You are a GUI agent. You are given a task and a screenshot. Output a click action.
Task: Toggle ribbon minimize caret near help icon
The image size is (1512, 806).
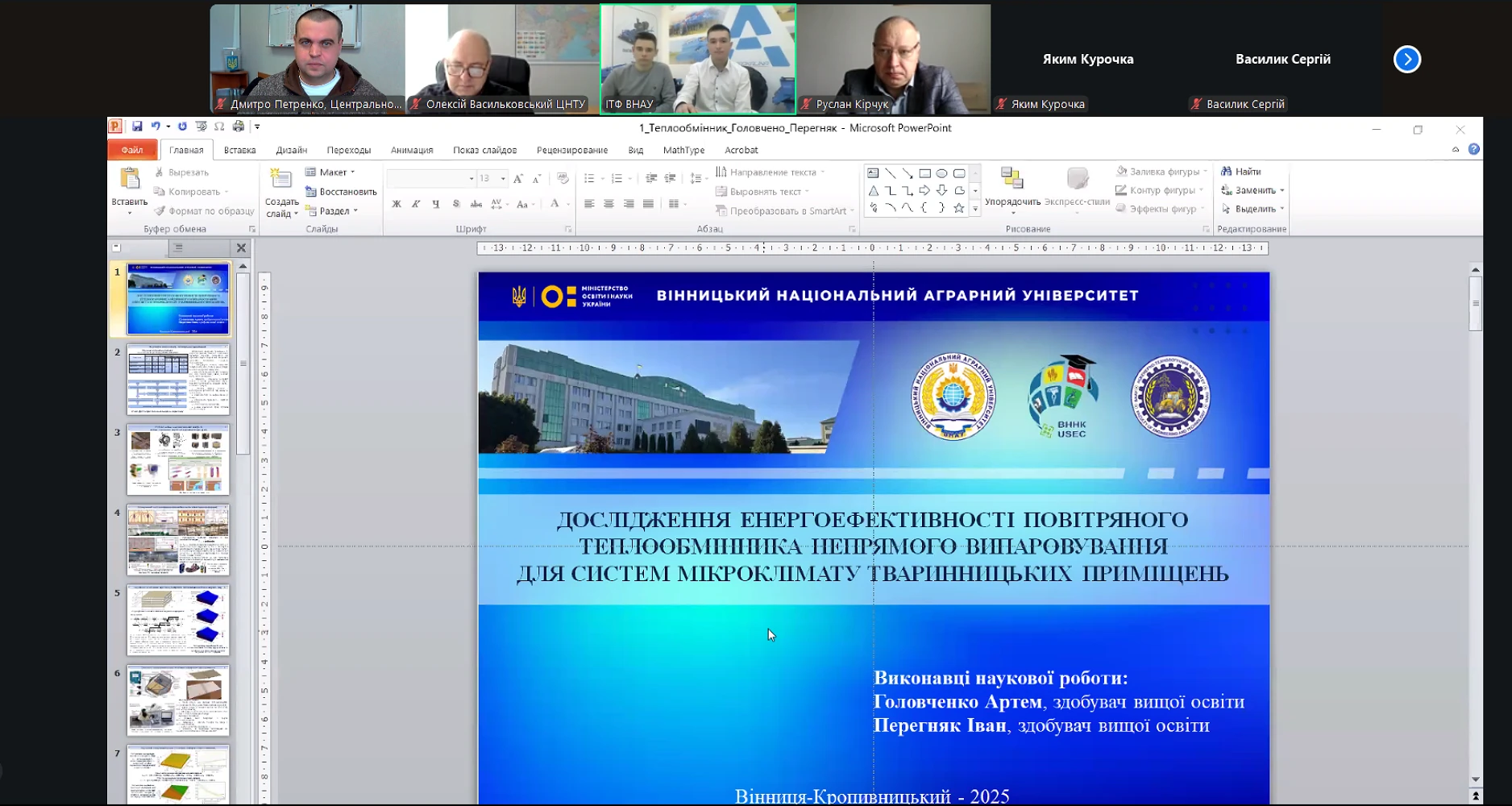[x=1456, y=150]
